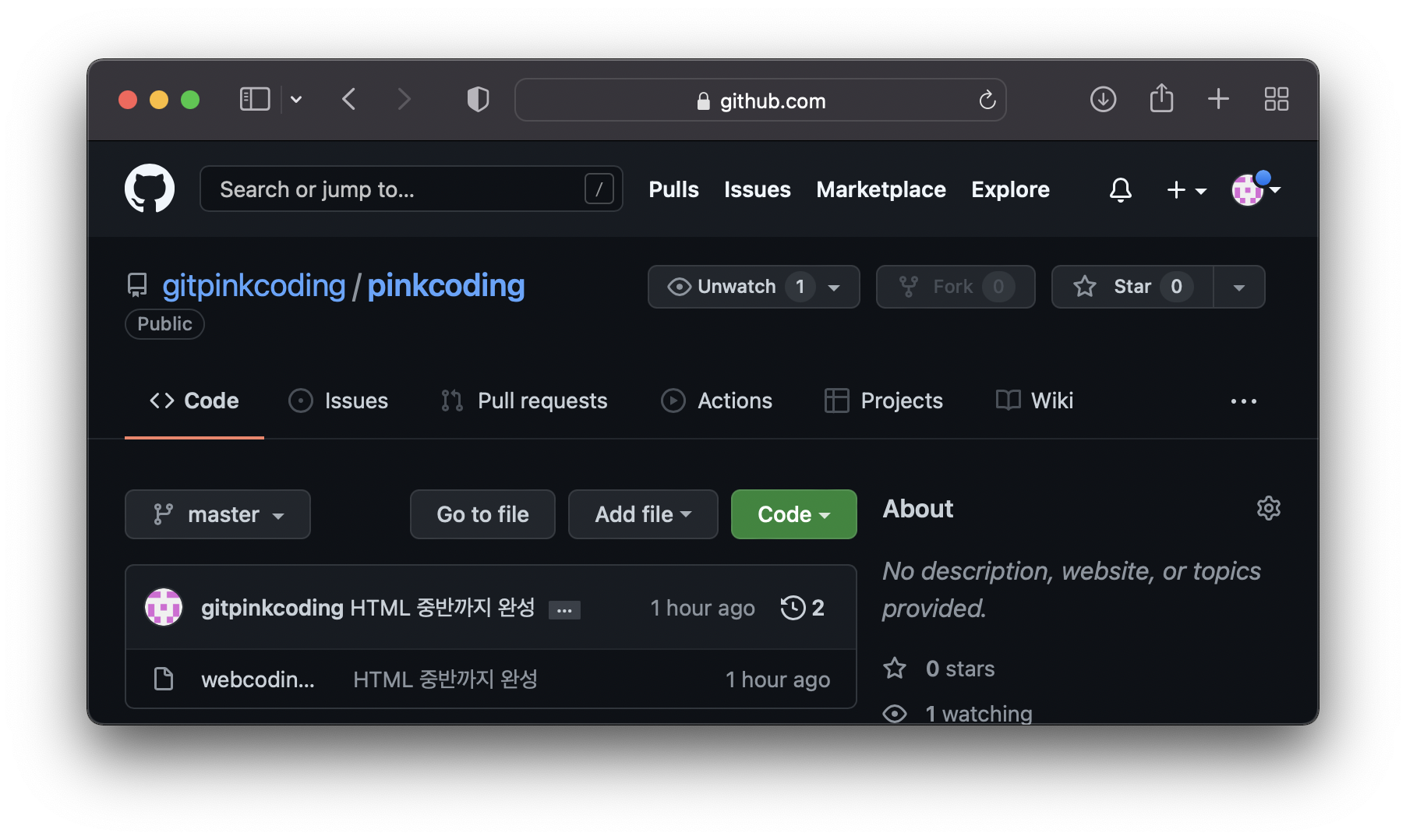View the 1 watching link
The width and height of the screenshot is (1406, 840).
tap(958, 713)
